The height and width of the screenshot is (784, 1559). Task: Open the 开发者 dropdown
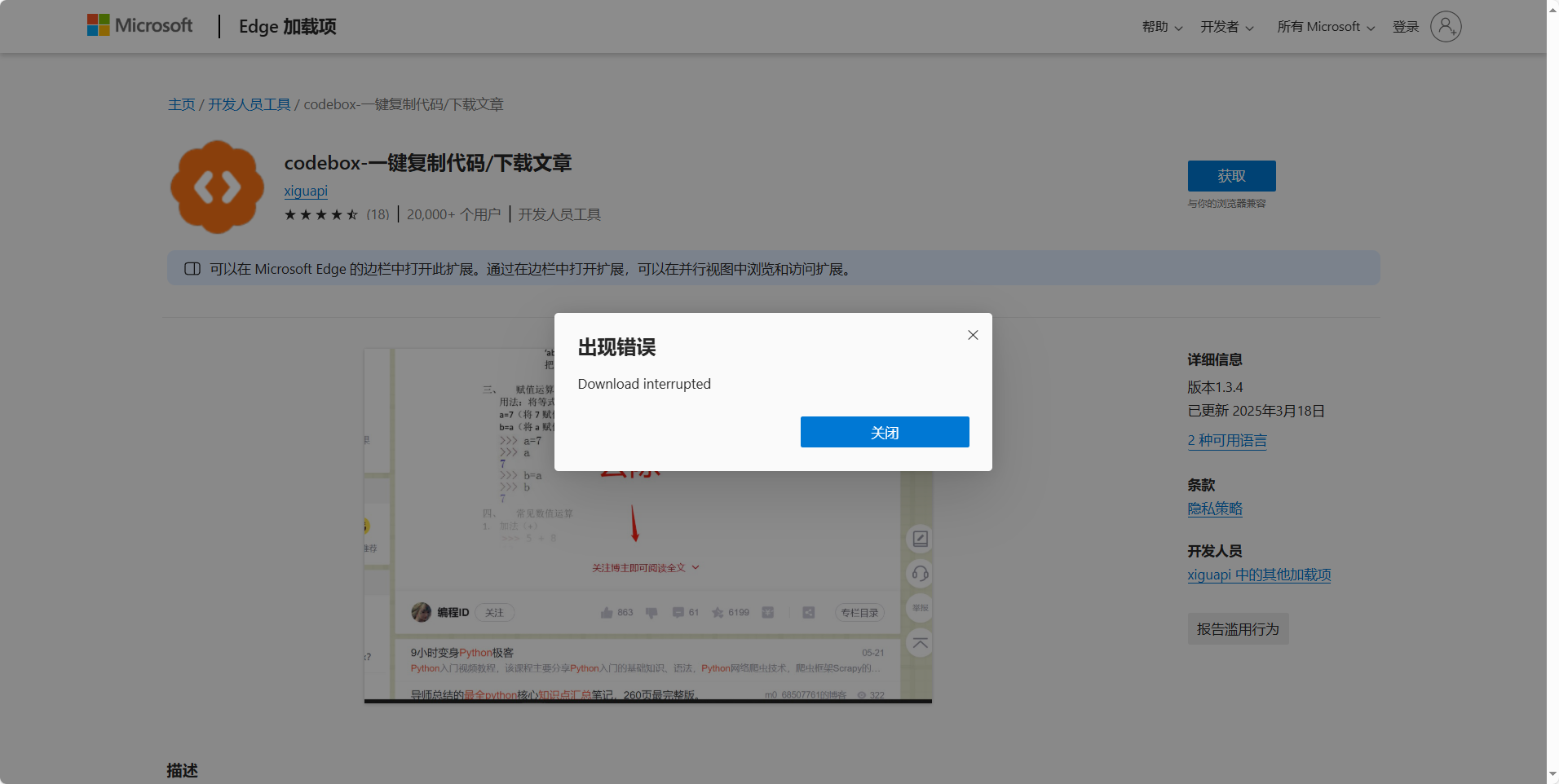1225,26
